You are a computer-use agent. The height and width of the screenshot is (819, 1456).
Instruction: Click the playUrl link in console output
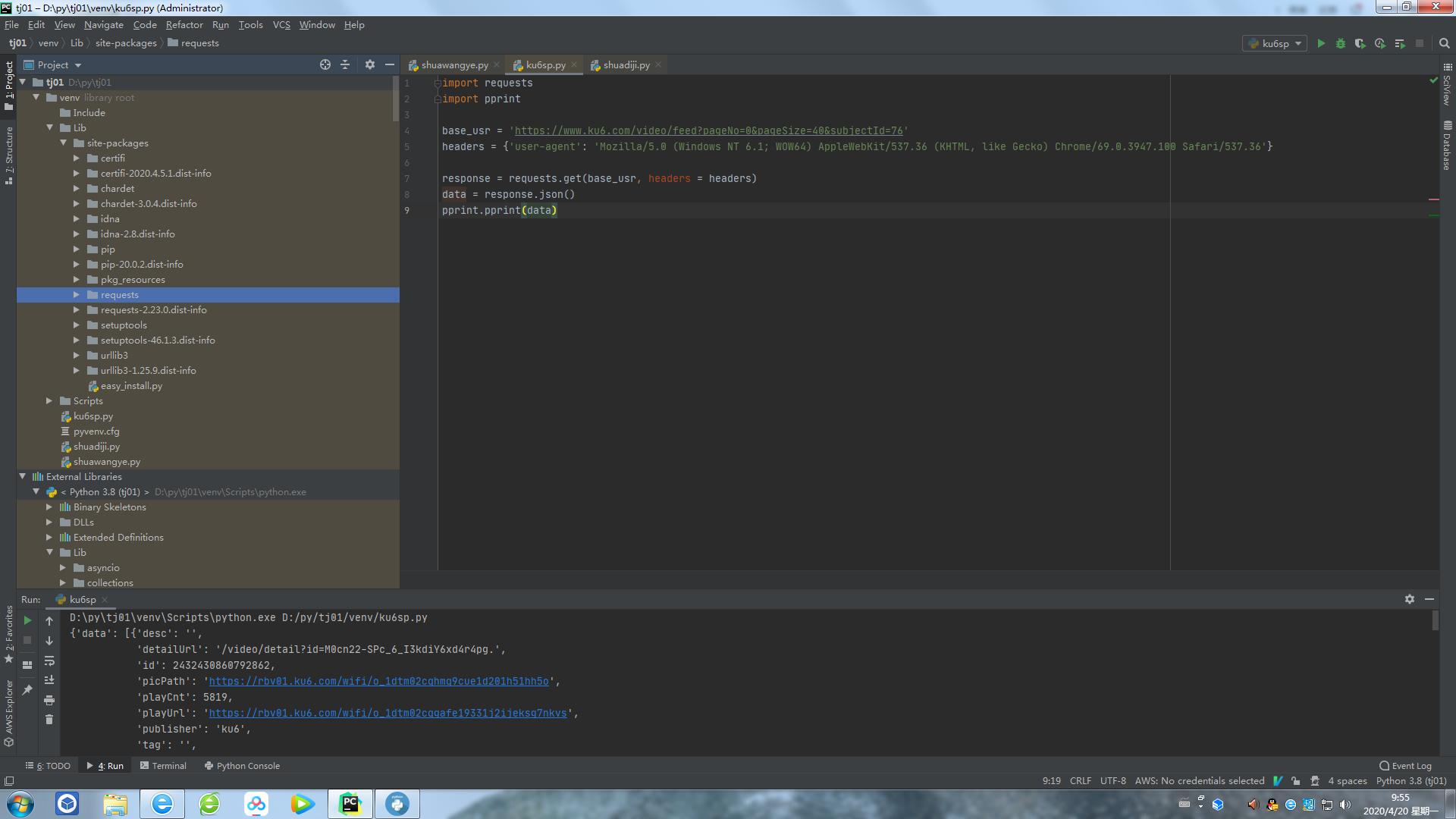pyautogui.click(x=388, y=714)
